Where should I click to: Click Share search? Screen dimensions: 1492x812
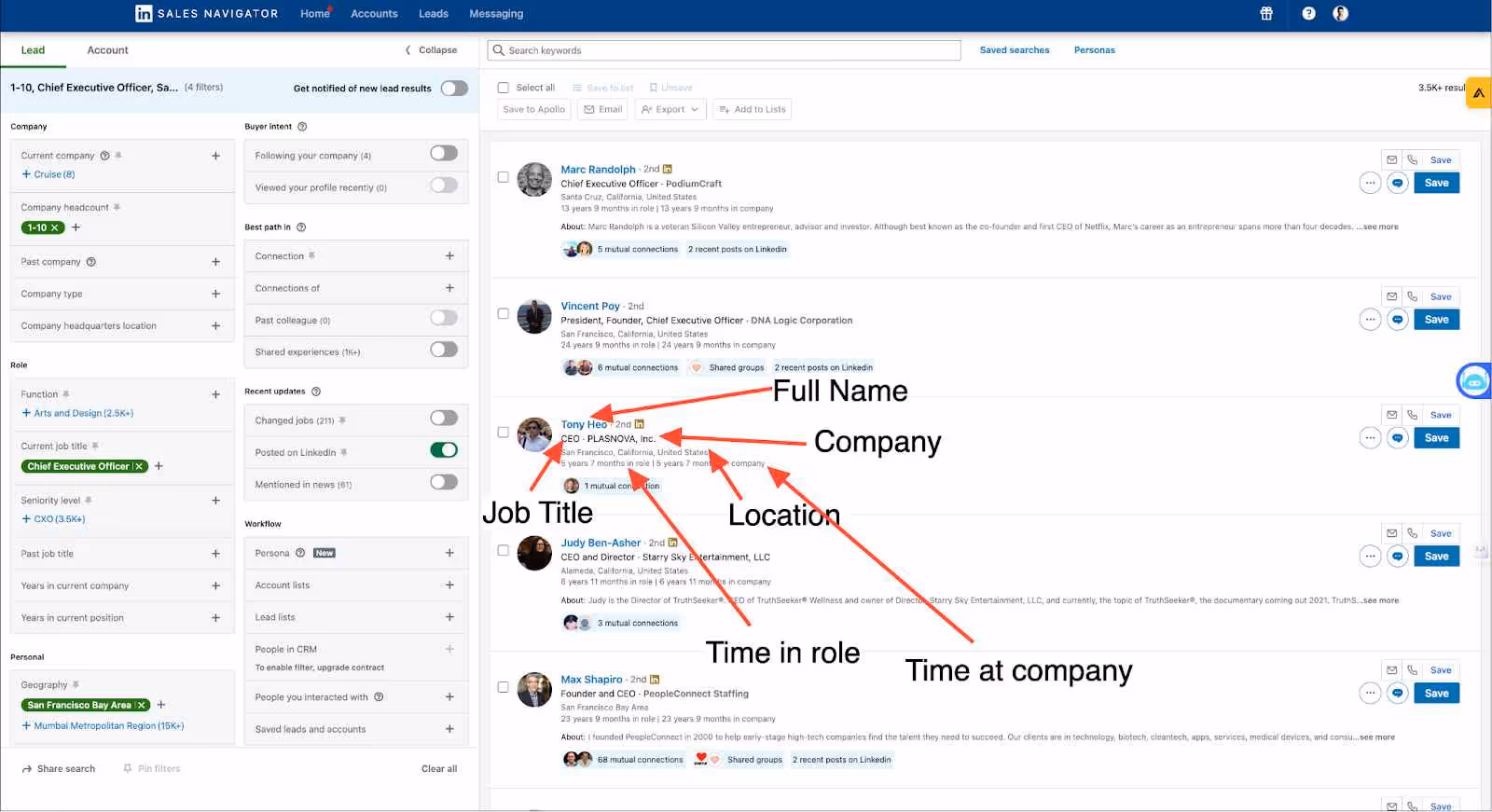point(59,769)
